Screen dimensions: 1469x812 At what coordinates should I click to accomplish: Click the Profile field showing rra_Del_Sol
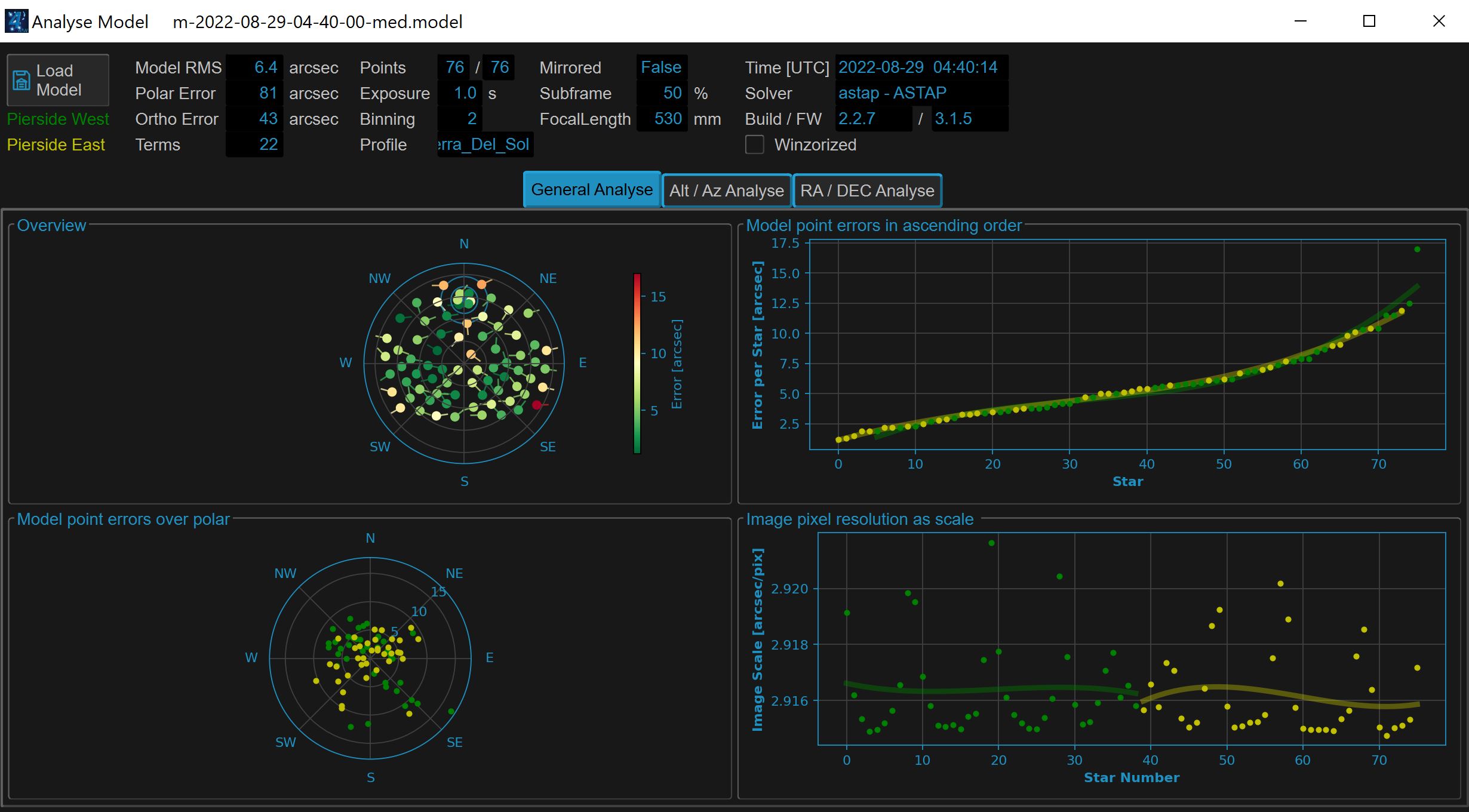[x=484, y=144]
